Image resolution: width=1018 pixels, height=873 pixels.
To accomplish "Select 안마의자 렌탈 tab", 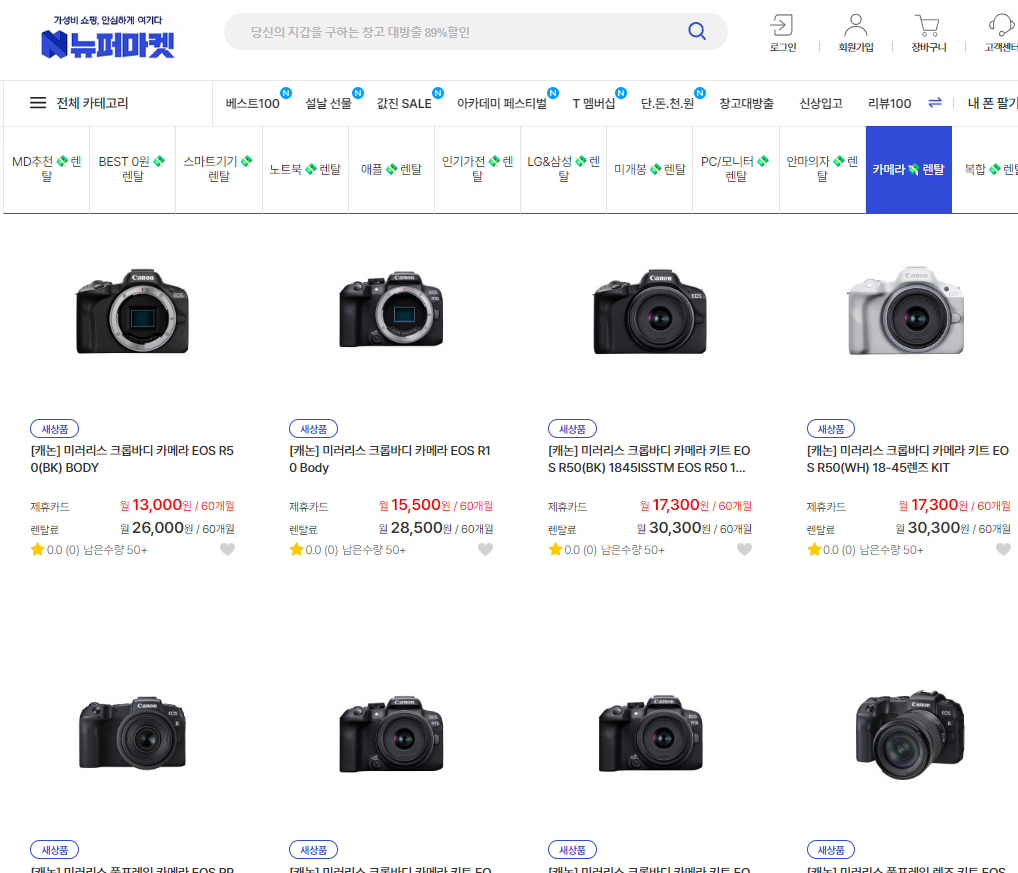I will (x=822, y=169).
